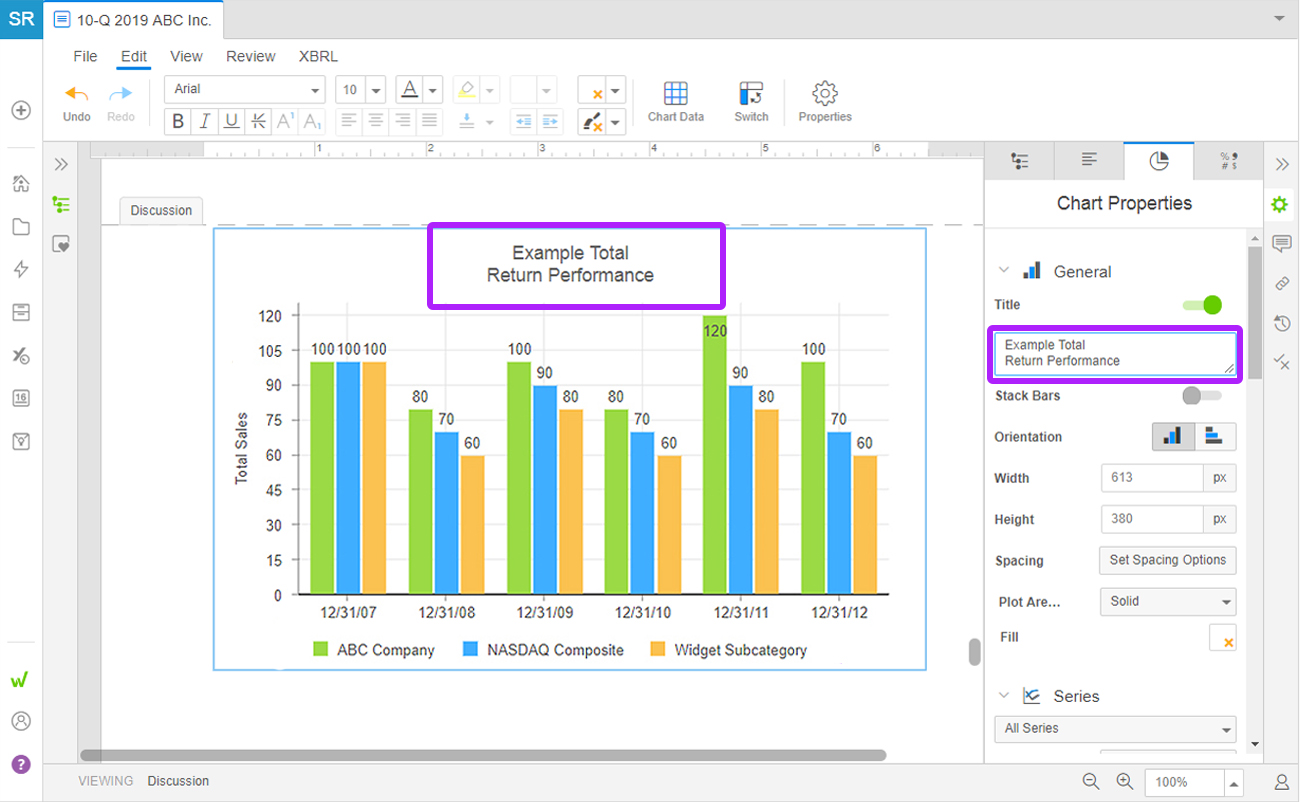Open the Plot Area Solid dropdown
Image resolution: width=1300 pixels, height=802 pixels.
pyautogui.click(x=1167, y=602)
